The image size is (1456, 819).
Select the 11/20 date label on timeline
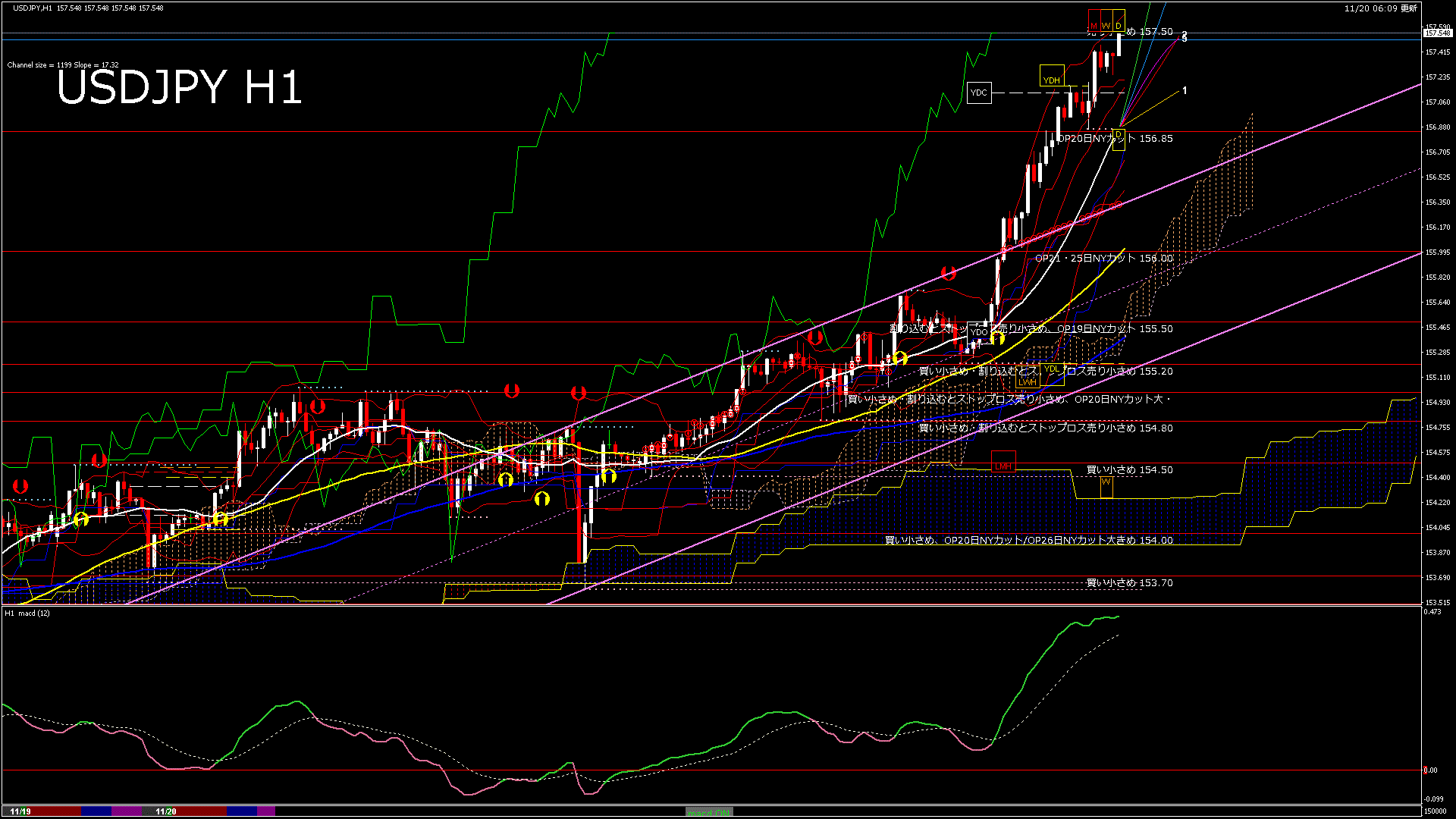click(x=165, y=810)
